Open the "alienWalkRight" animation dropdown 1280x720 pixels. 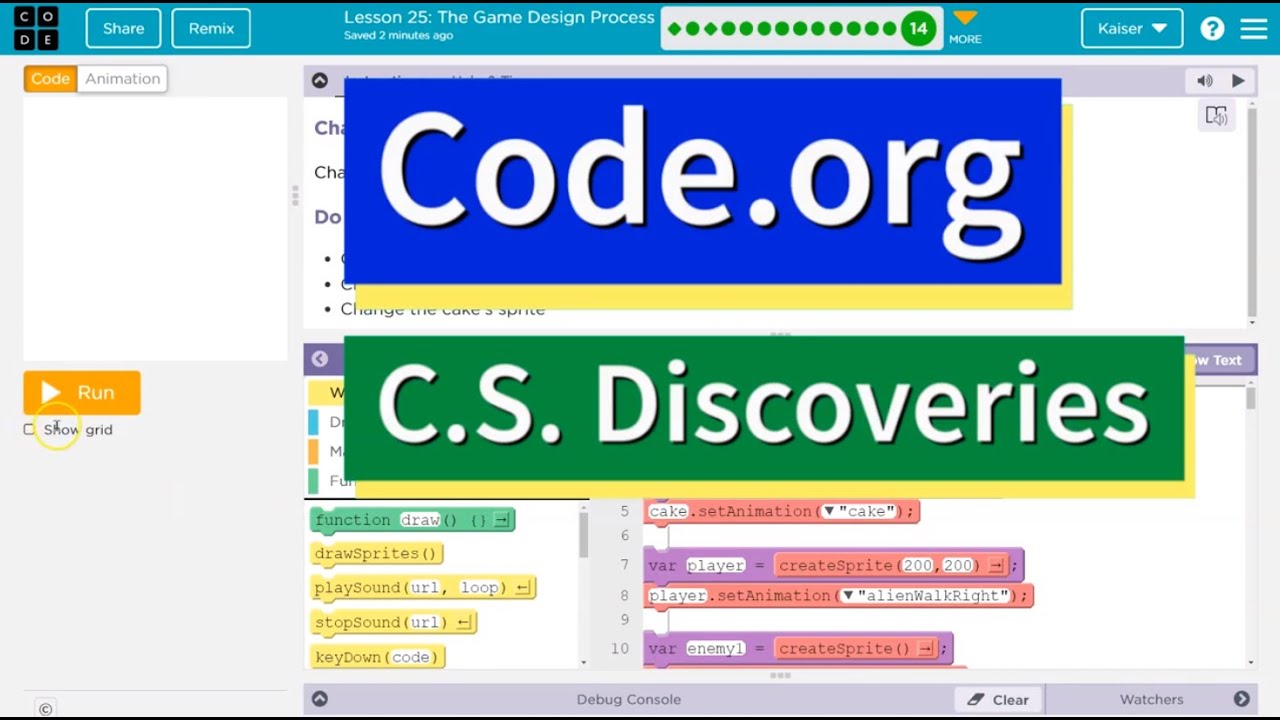848,595
